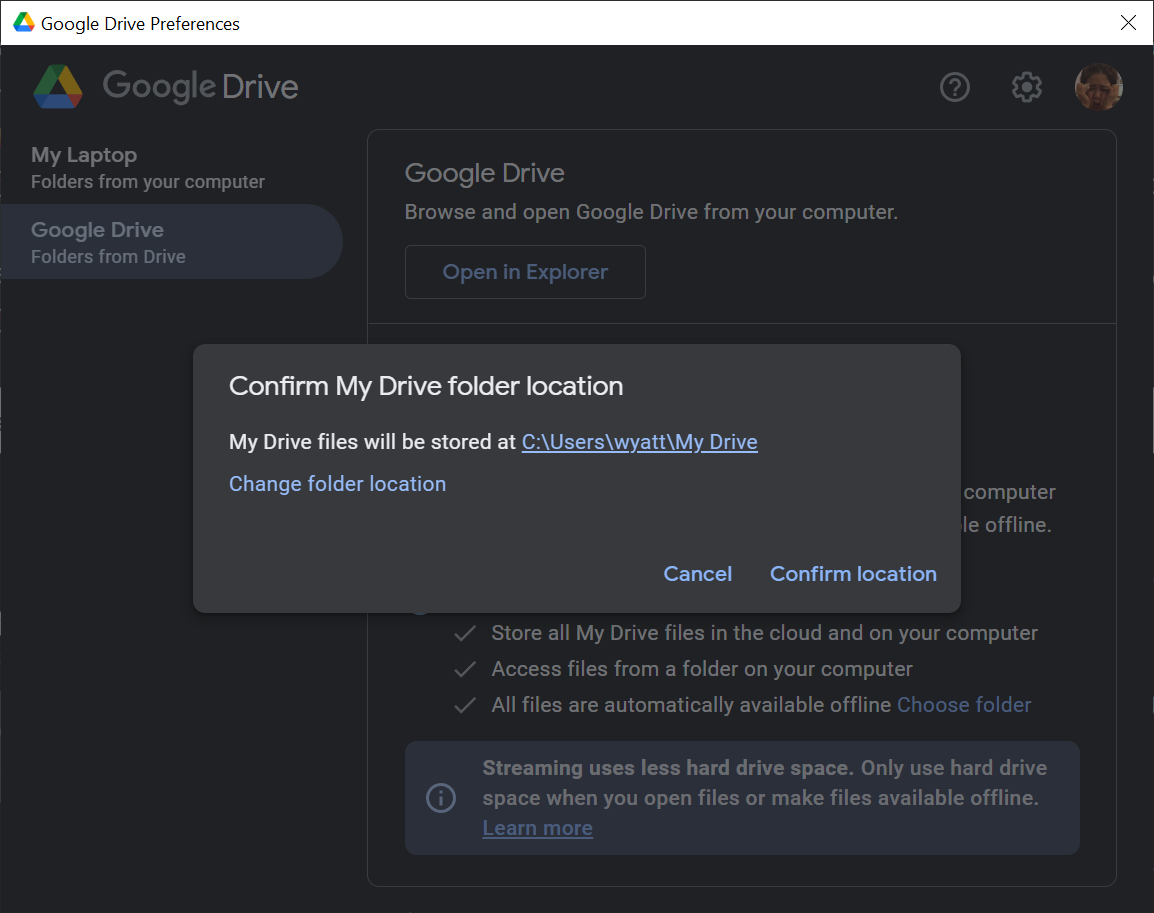Click checkmark beside Access files from a folder

click(464, 669)
